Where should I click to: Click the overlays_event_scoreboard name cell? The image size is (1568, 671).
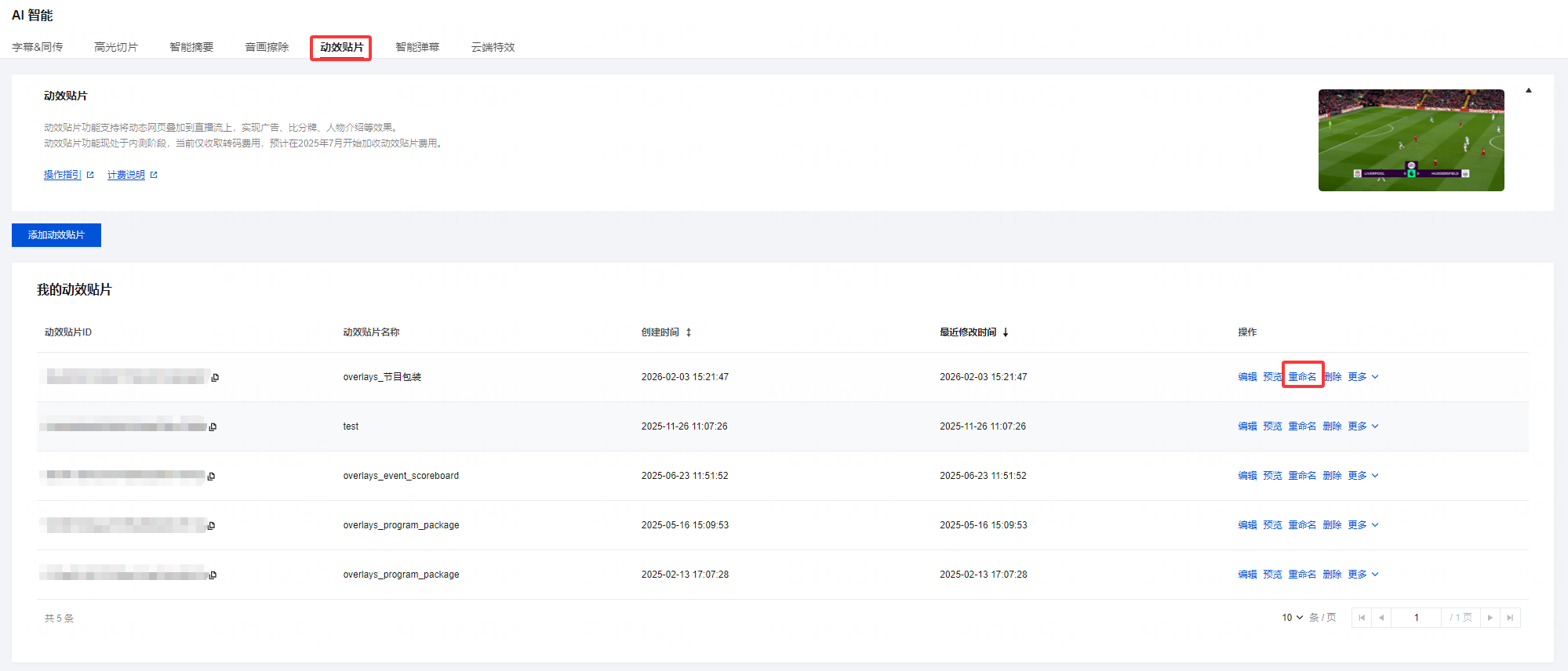coord(401,476)
